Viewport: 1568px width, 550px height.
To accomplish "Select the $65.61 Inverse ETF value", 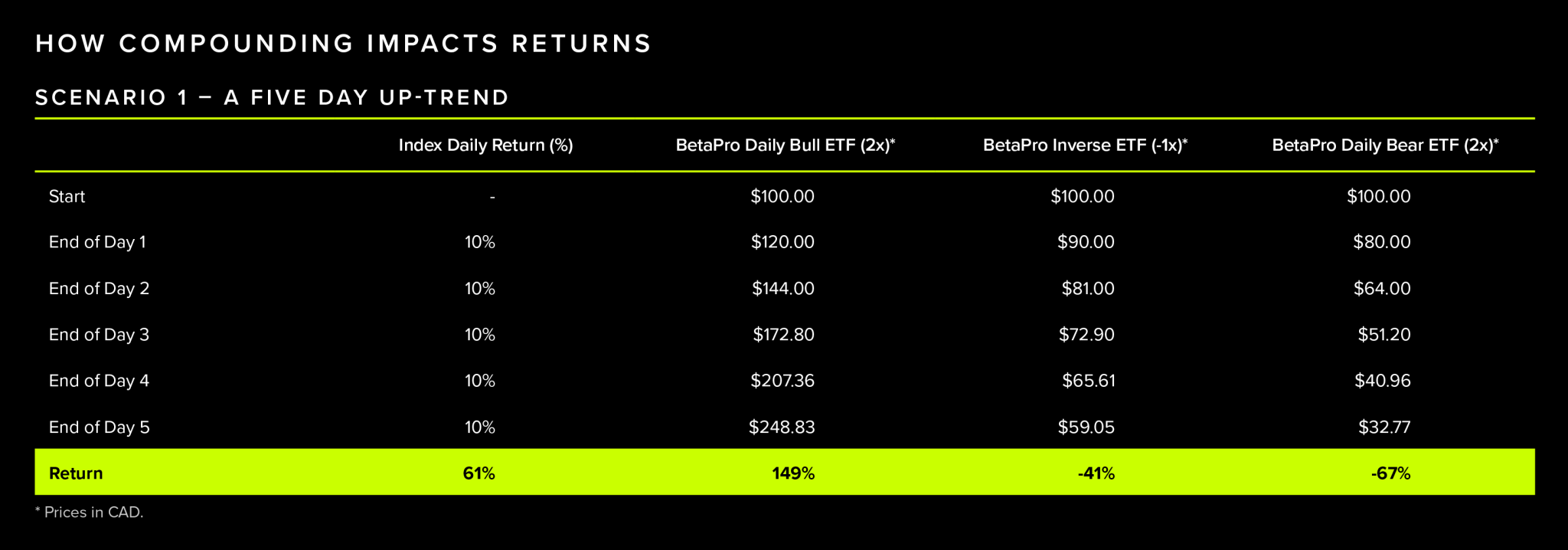I will [1088, 381].
